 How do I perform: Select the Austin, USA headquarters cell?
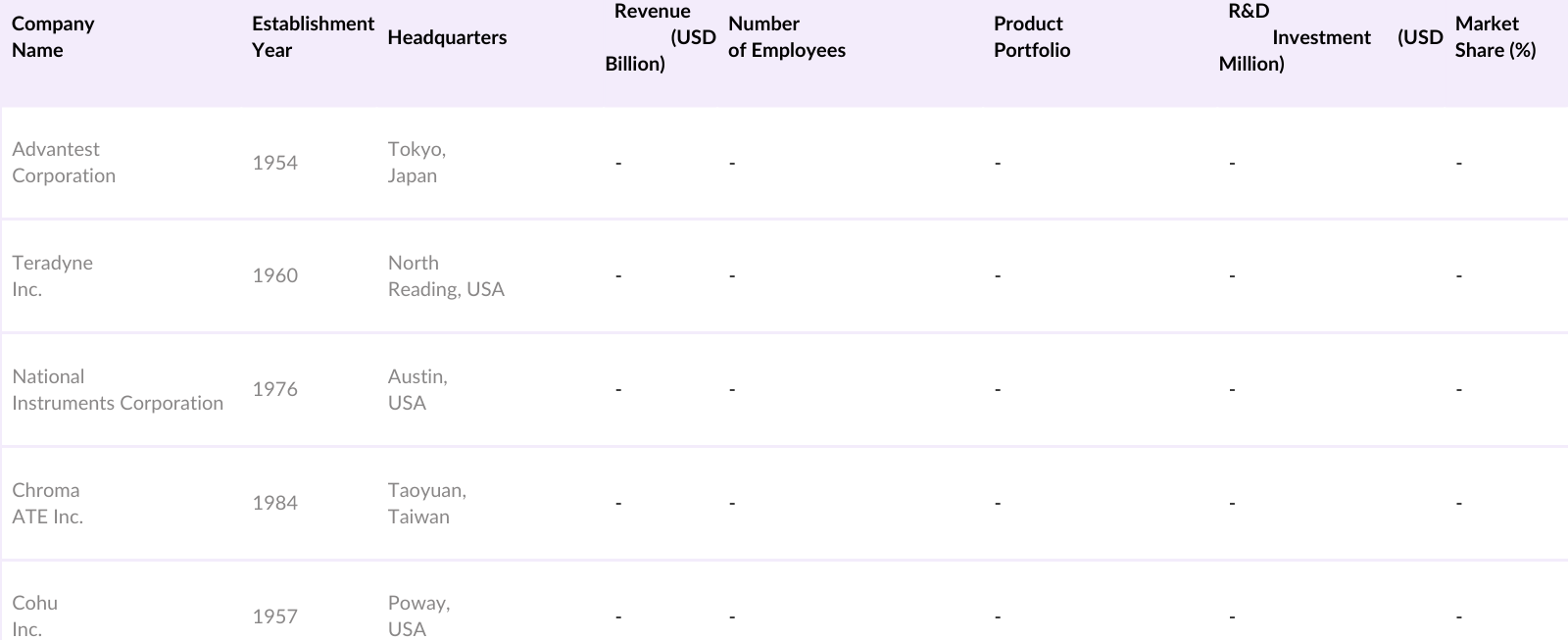417,390
